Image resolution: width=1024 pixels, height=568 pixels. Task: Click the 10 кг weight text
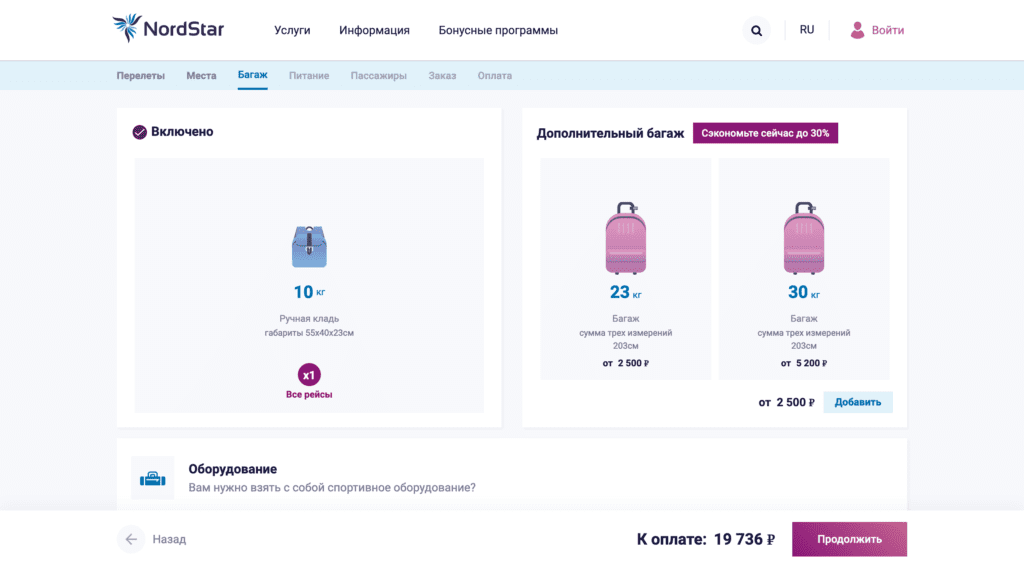309,292
